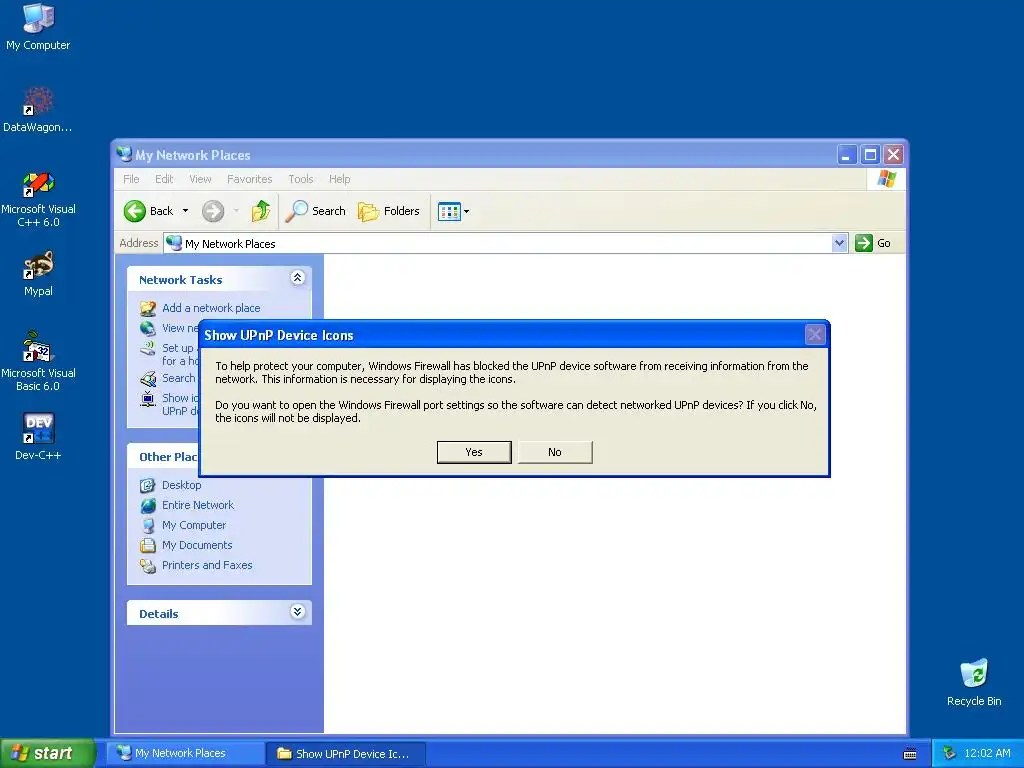Open Forward history dropdown arrow
The image size is (1024, 768).
pyautogui.click(x=236, y=211)
